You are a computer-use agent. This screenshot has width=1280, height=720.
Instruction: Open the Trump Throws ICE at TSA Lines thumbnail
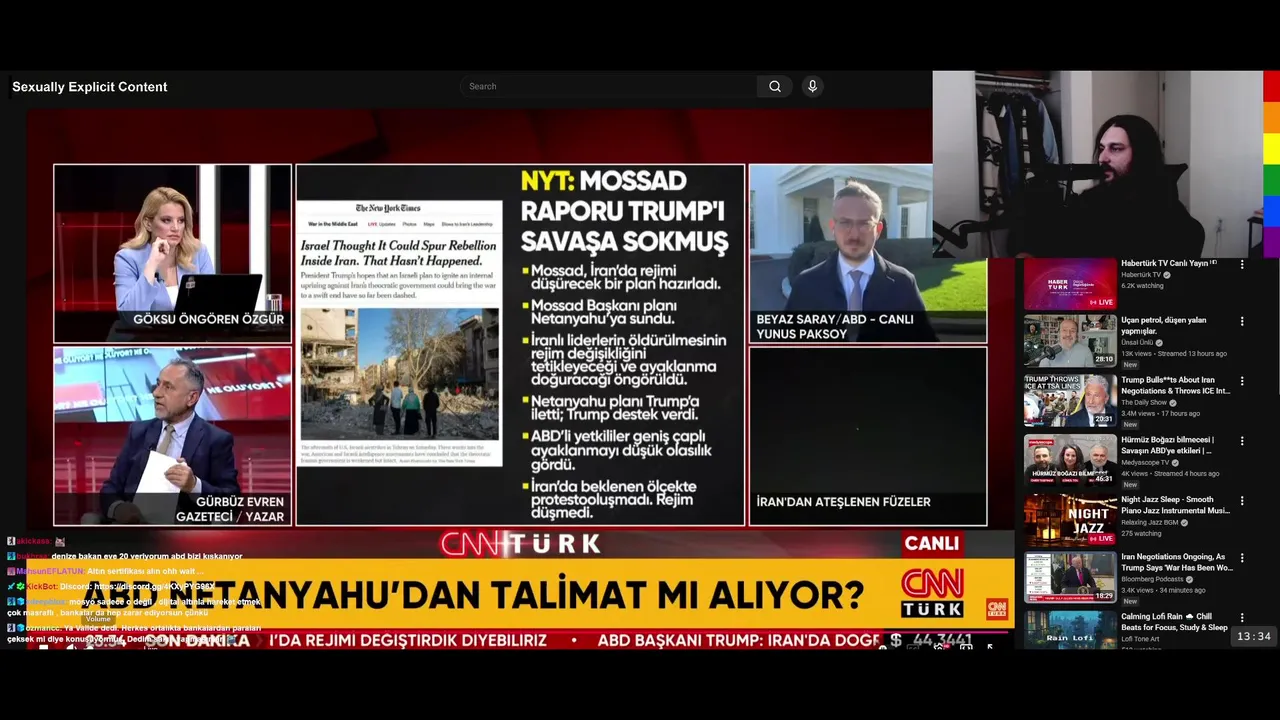1070,400
